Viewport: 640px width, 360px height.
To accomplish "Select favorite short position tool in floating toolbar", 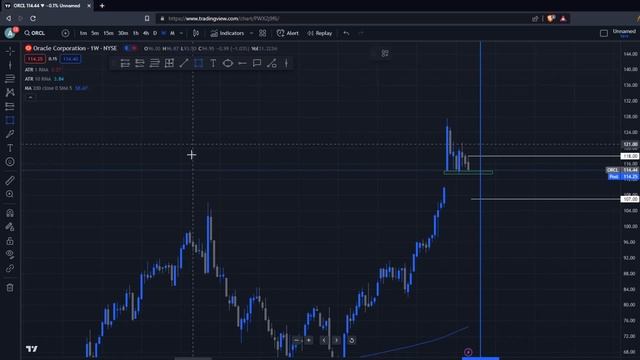I will tap(140, 63).
